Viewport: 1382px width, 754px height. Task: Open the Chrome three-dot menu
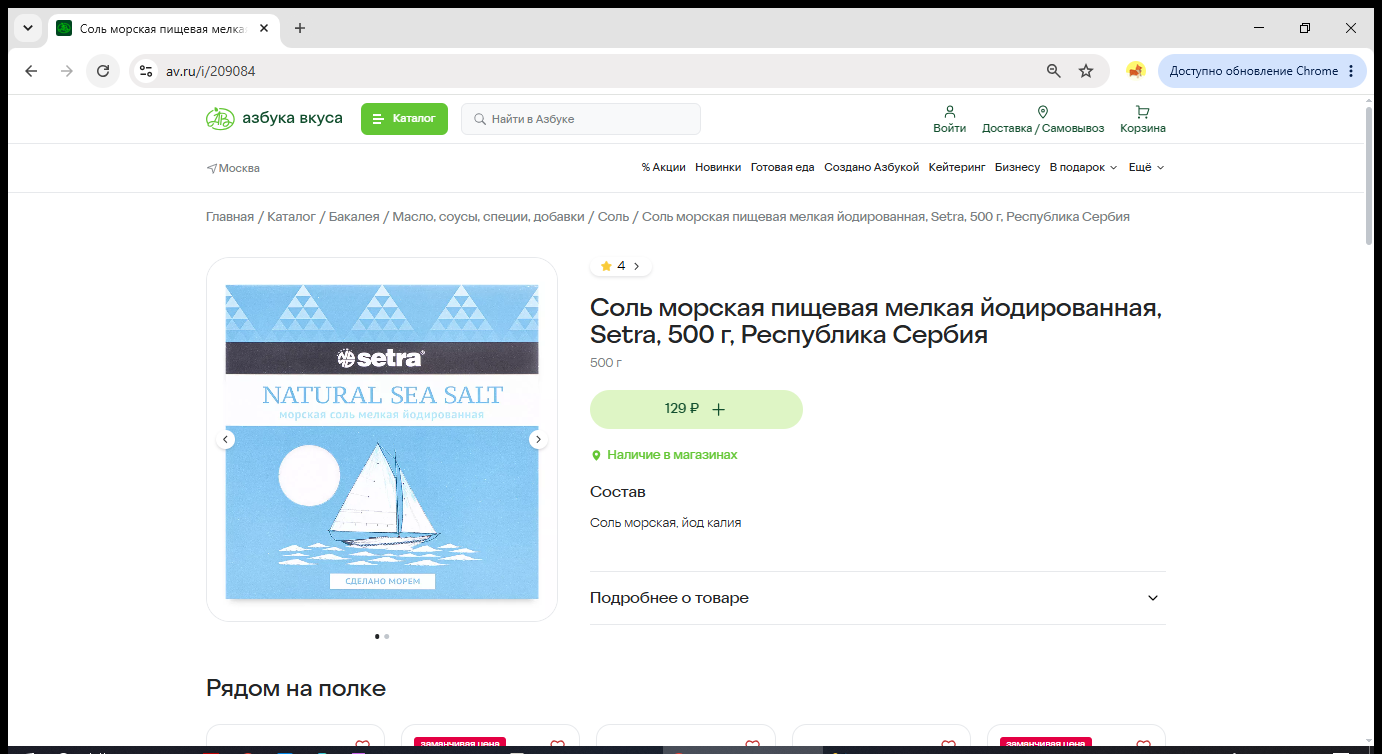coord(1351,71)
